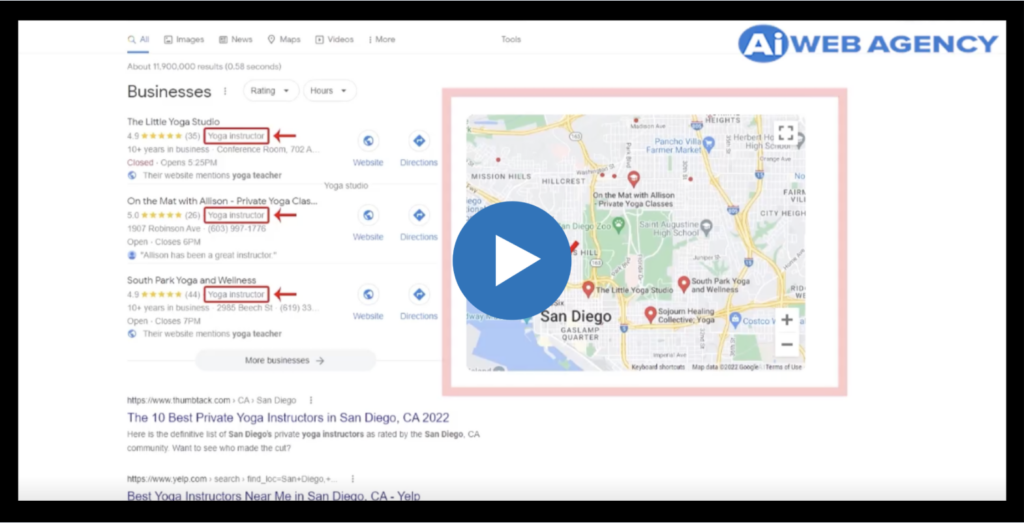Screen dimensions: 1024x523
Task: Click the More businesses button
Action: 285,360
